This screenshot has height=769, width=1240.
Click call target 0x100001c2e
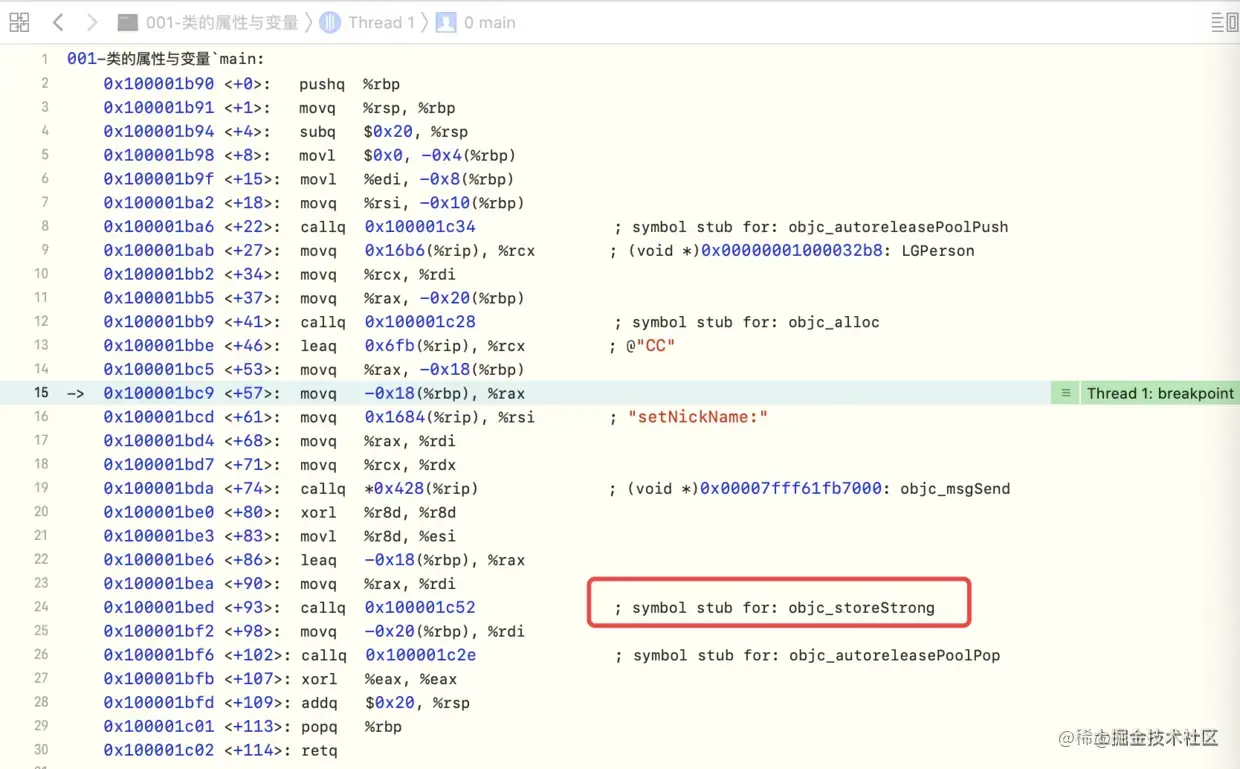[x=421, y=656]
